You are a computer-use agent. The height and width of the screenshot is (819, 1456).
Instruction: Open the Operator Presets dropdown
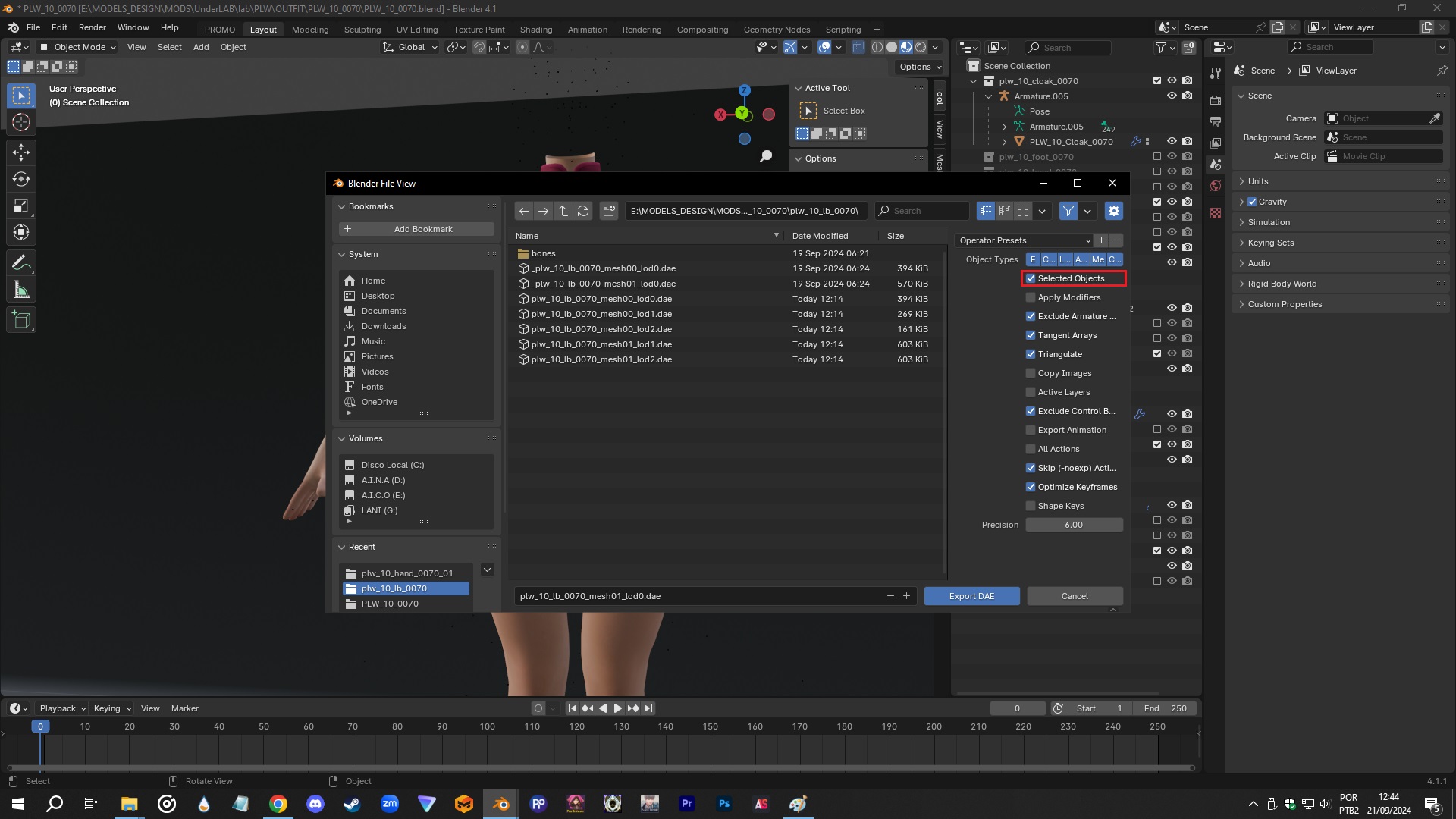click(x=1024, y=240)
